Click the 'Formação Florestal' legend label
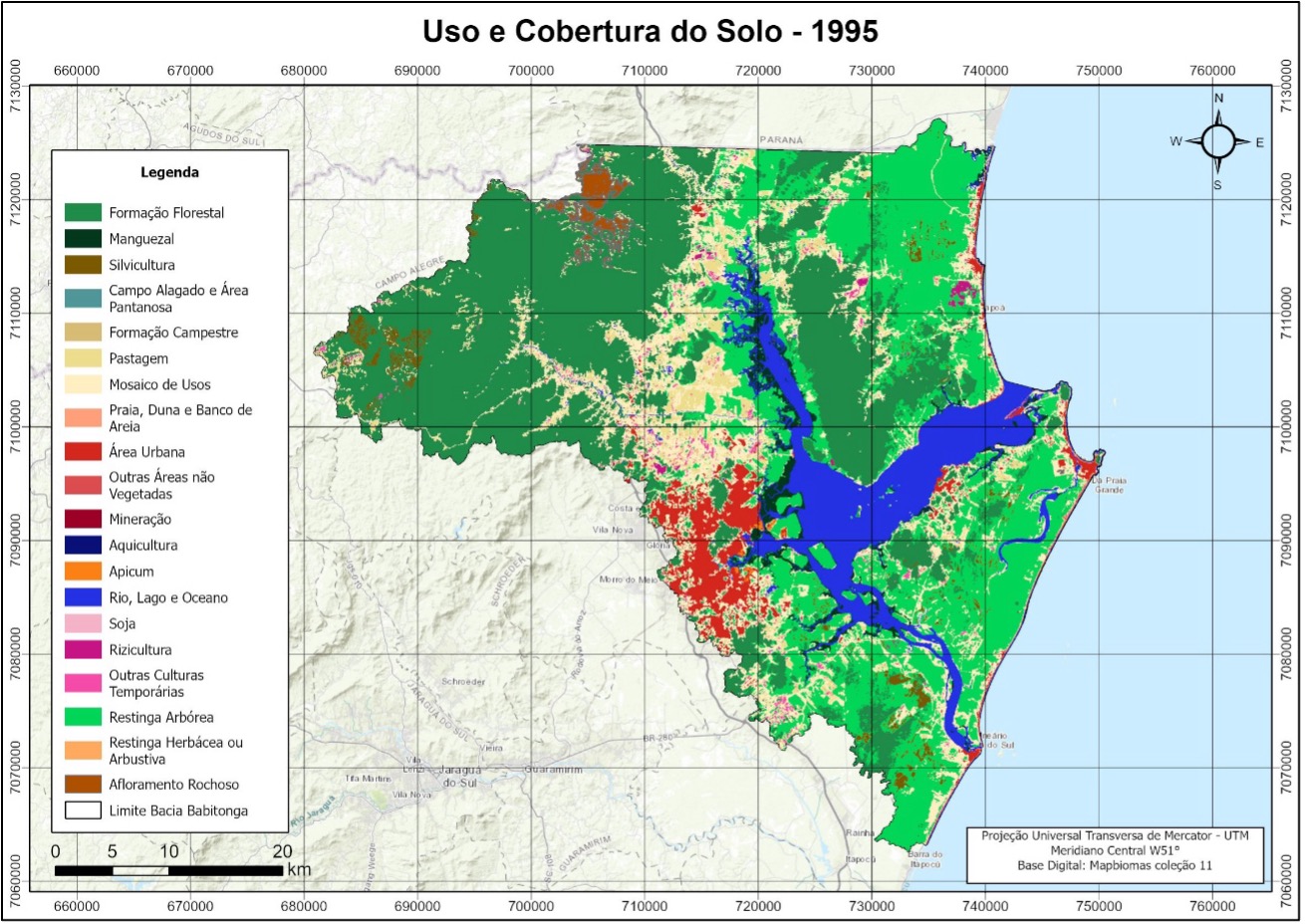 pyautogui.click(x=166, y=213)
